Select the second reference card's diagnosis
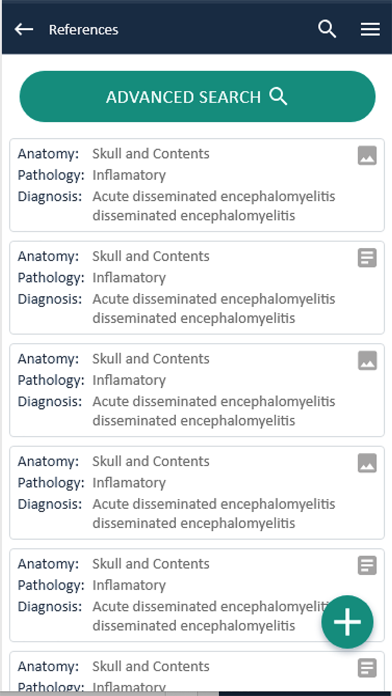 (214, 308)
